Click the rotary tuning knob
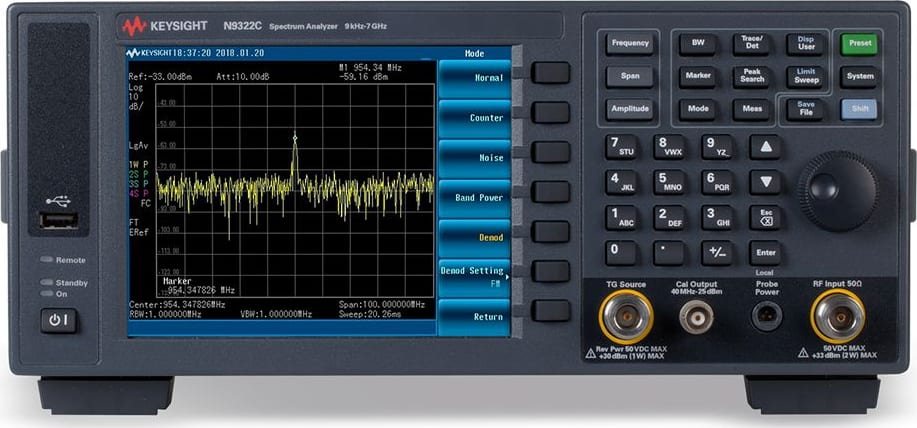Viewport: 917px width, 428px height. (837, 190)
